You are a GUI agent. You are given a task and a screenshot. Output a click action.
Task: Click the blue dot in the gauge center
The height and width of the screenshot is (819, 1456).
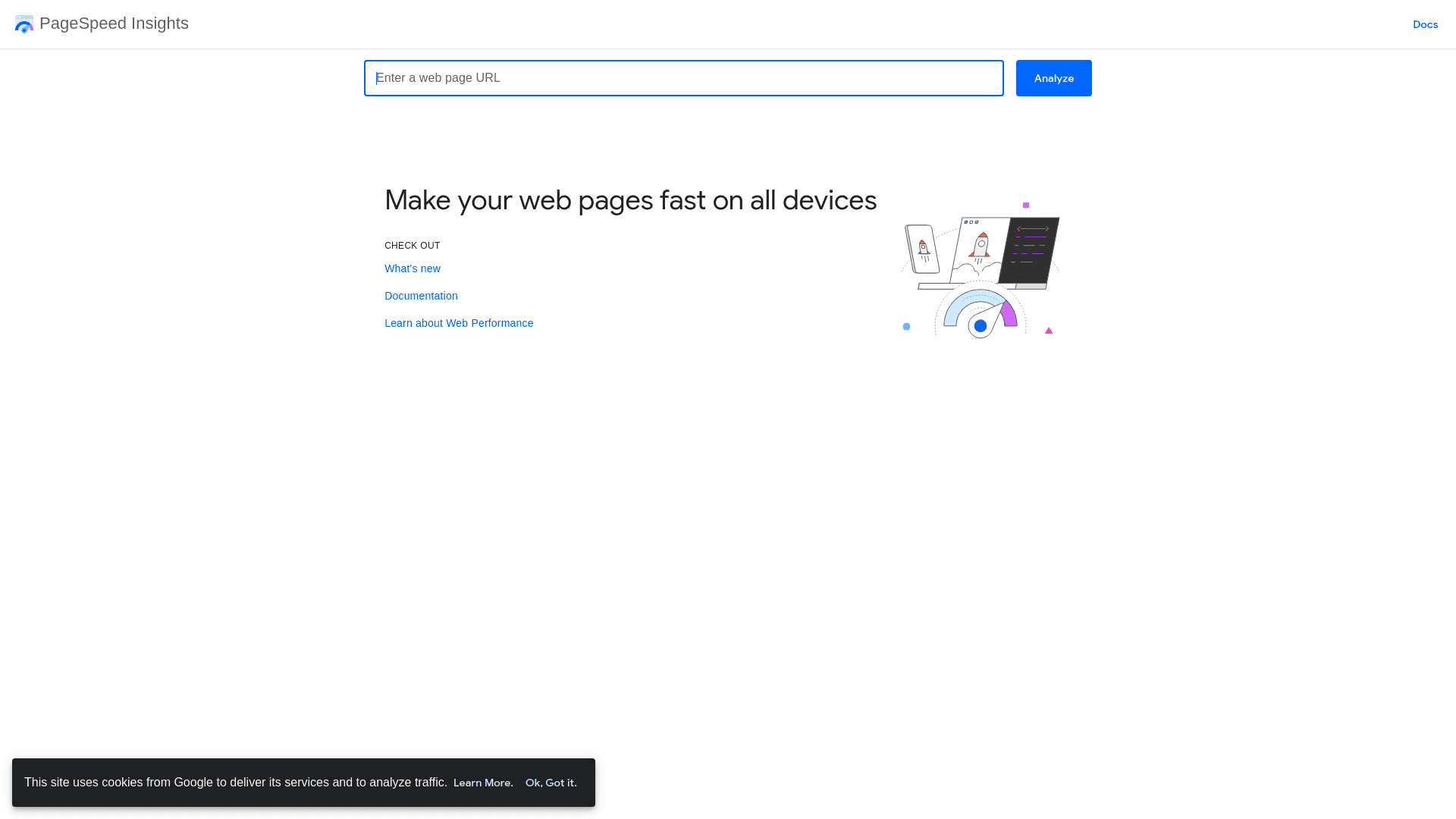(x=980, y=326)
